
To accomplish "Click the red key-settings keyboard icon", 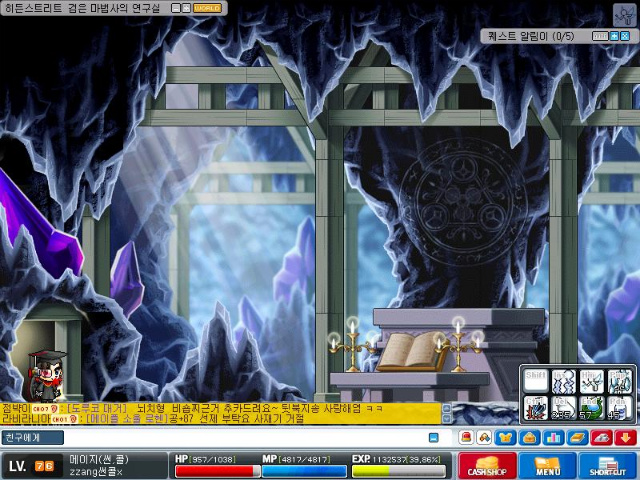I will 601,438.
